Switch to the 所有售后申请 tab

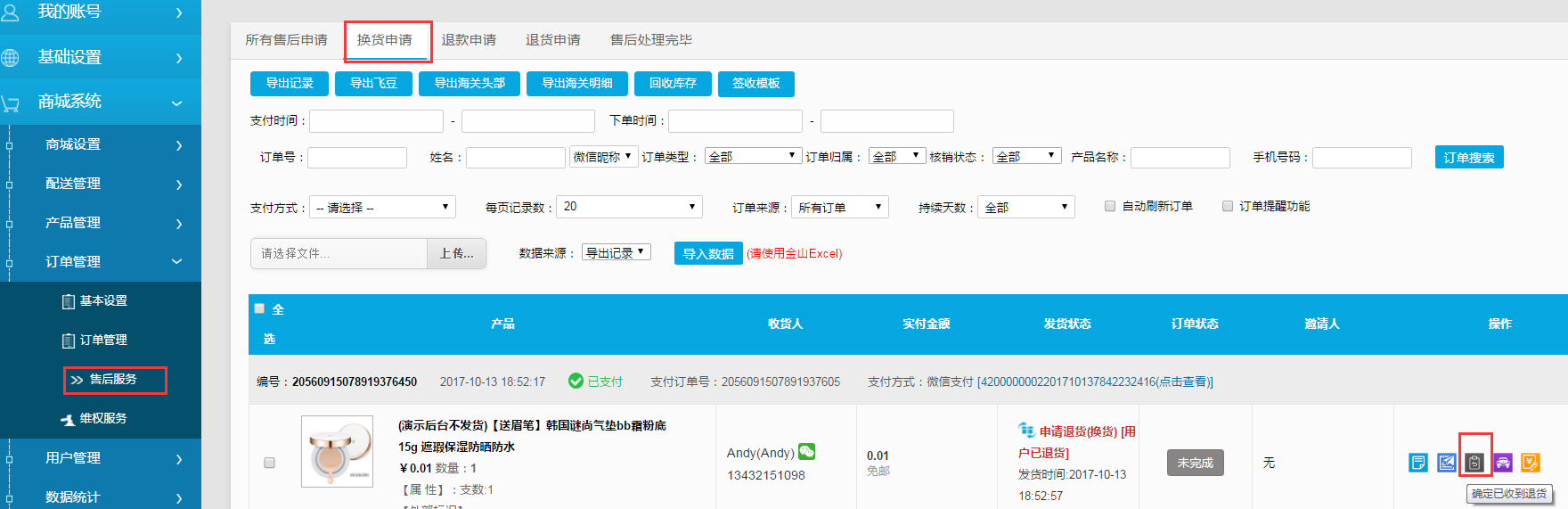[x=287, y=40]
